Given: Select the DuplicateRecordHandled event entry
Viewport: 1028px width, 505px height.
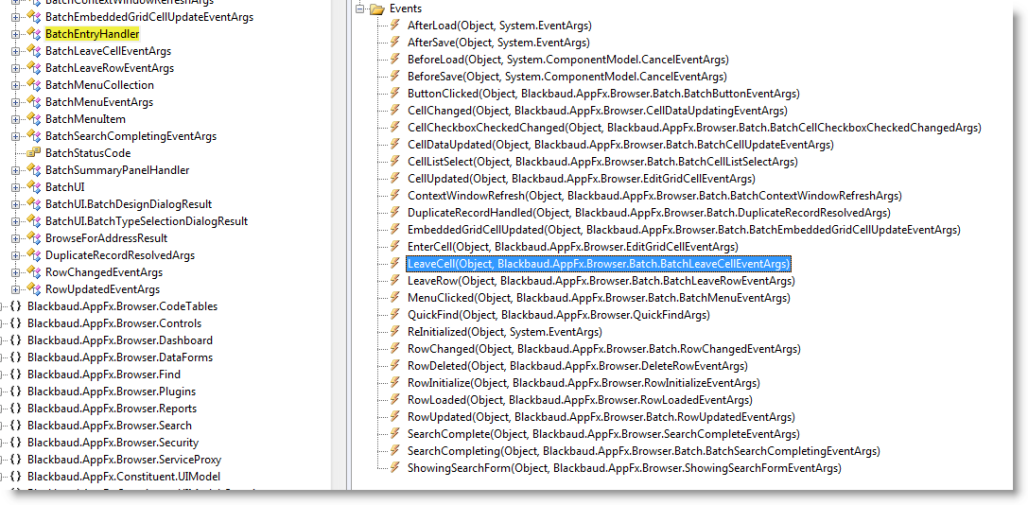Looking at the screenshot, I should [648, 212].
